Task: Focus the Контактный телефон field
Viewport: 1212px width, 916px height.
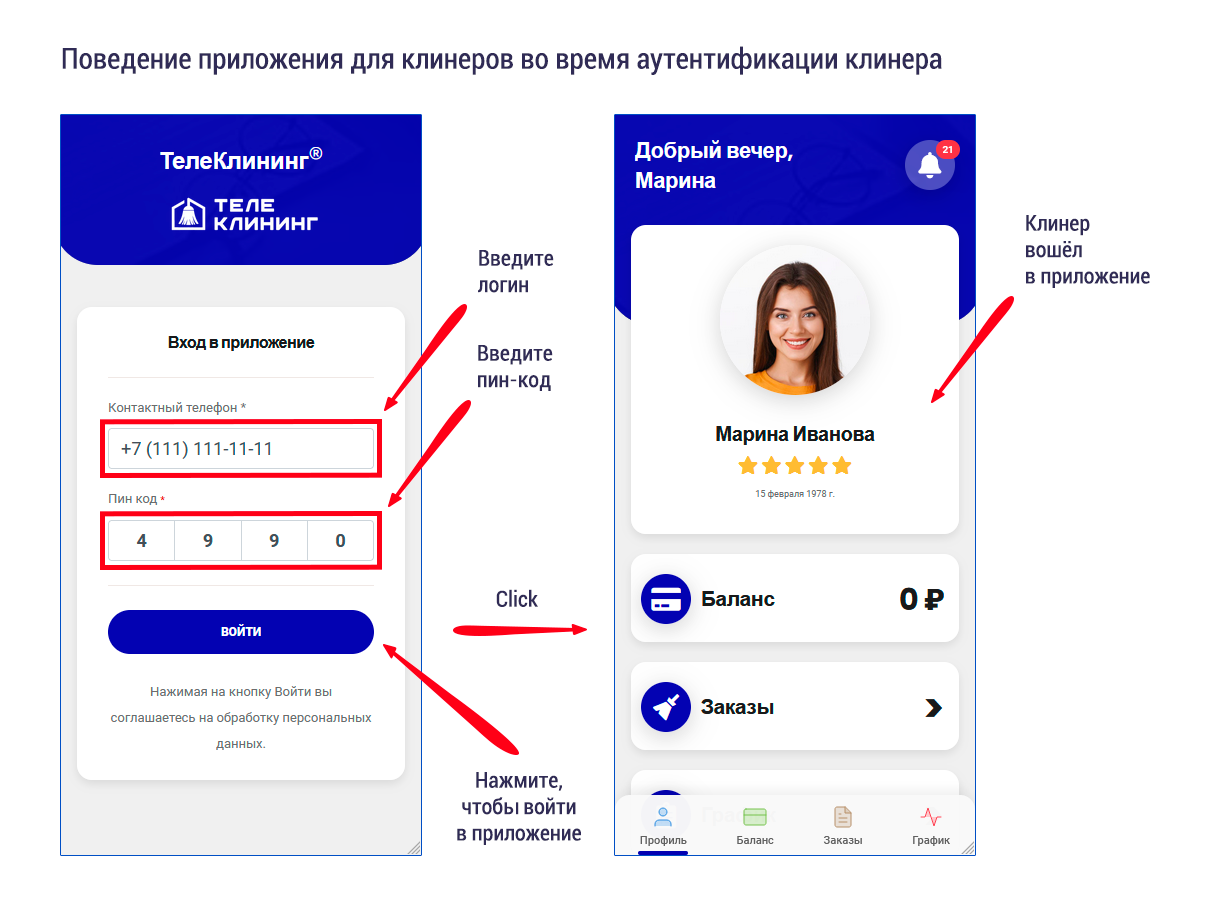Action: (x=241, y=449)
